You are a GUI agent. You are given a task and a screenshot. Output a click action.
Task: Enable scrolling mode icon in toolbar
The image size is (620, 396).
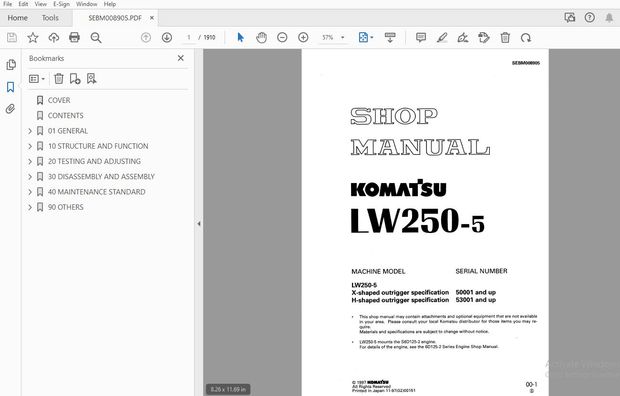tap(390, 38)
